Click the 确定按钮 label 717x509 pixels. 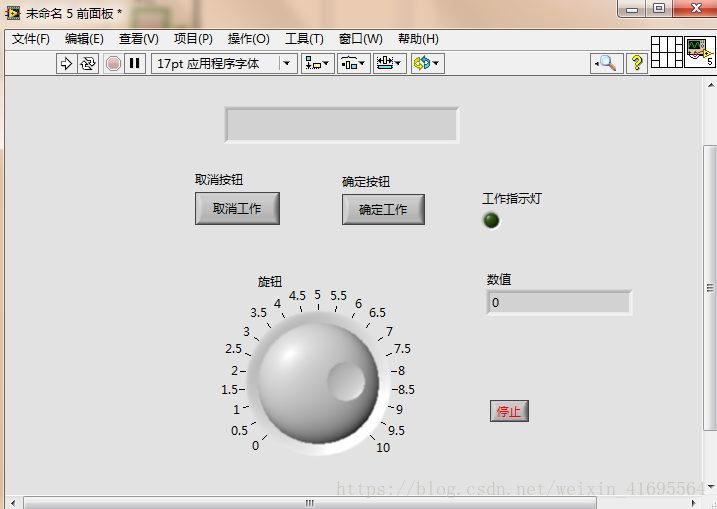coord(366,182)
